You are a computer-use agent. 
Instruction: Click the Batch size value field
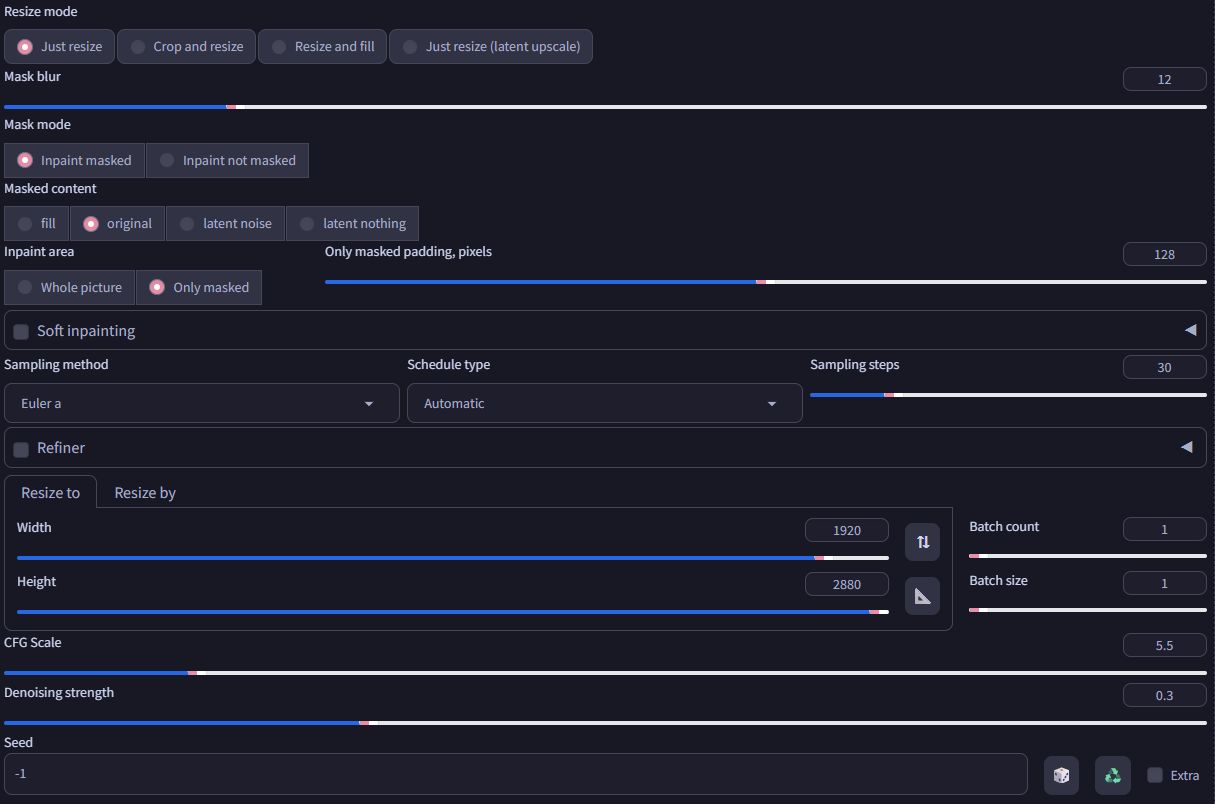(x=1165, y=583)
